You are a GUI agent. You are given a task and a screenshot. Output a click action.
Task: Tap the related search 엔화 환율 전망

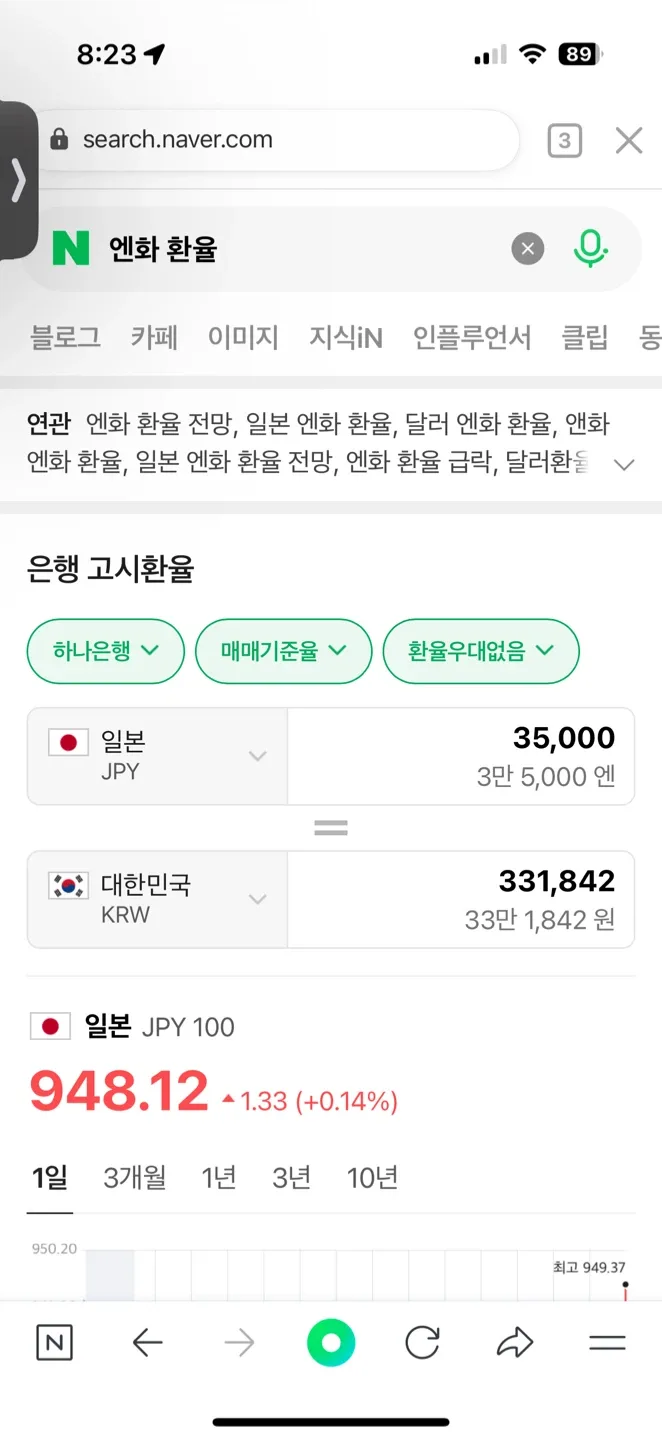pyautogui.click(x=160, y=424)
